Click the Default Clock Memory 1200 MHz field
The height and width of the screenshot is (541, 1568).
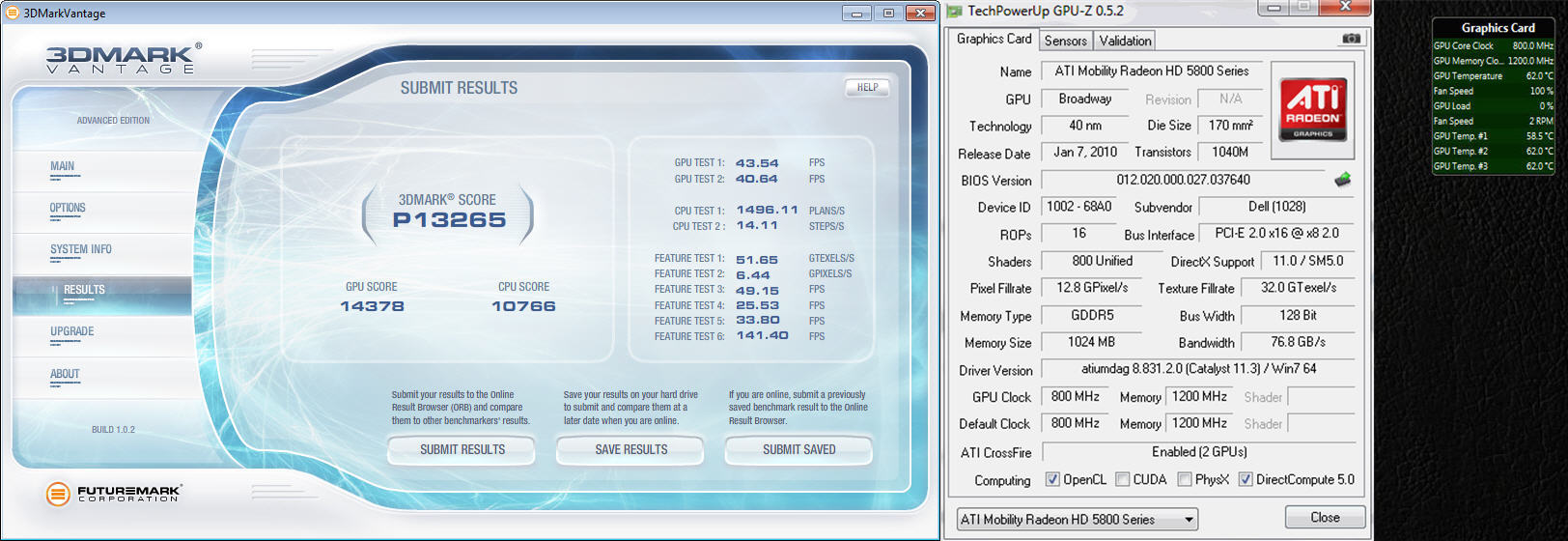(x=1199, y=424)
